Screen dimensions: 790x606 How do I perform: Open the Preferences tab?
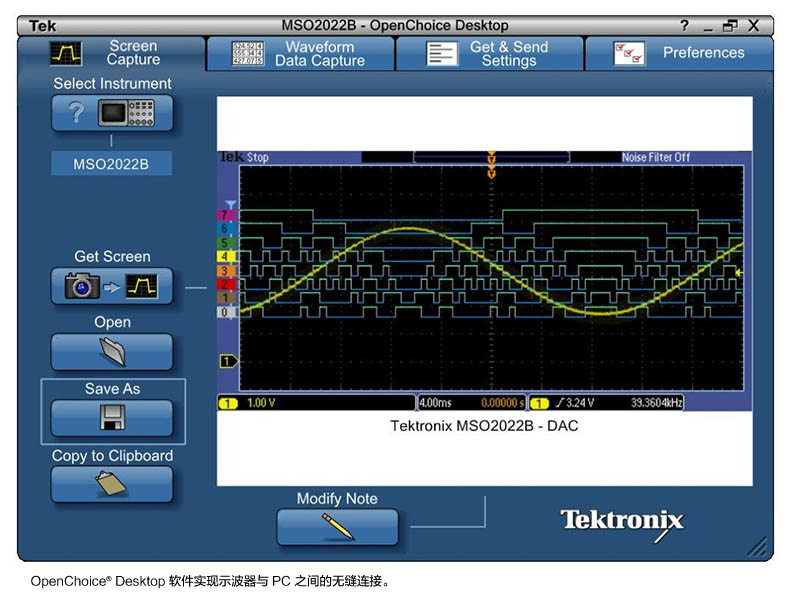(x=680, y=53)
